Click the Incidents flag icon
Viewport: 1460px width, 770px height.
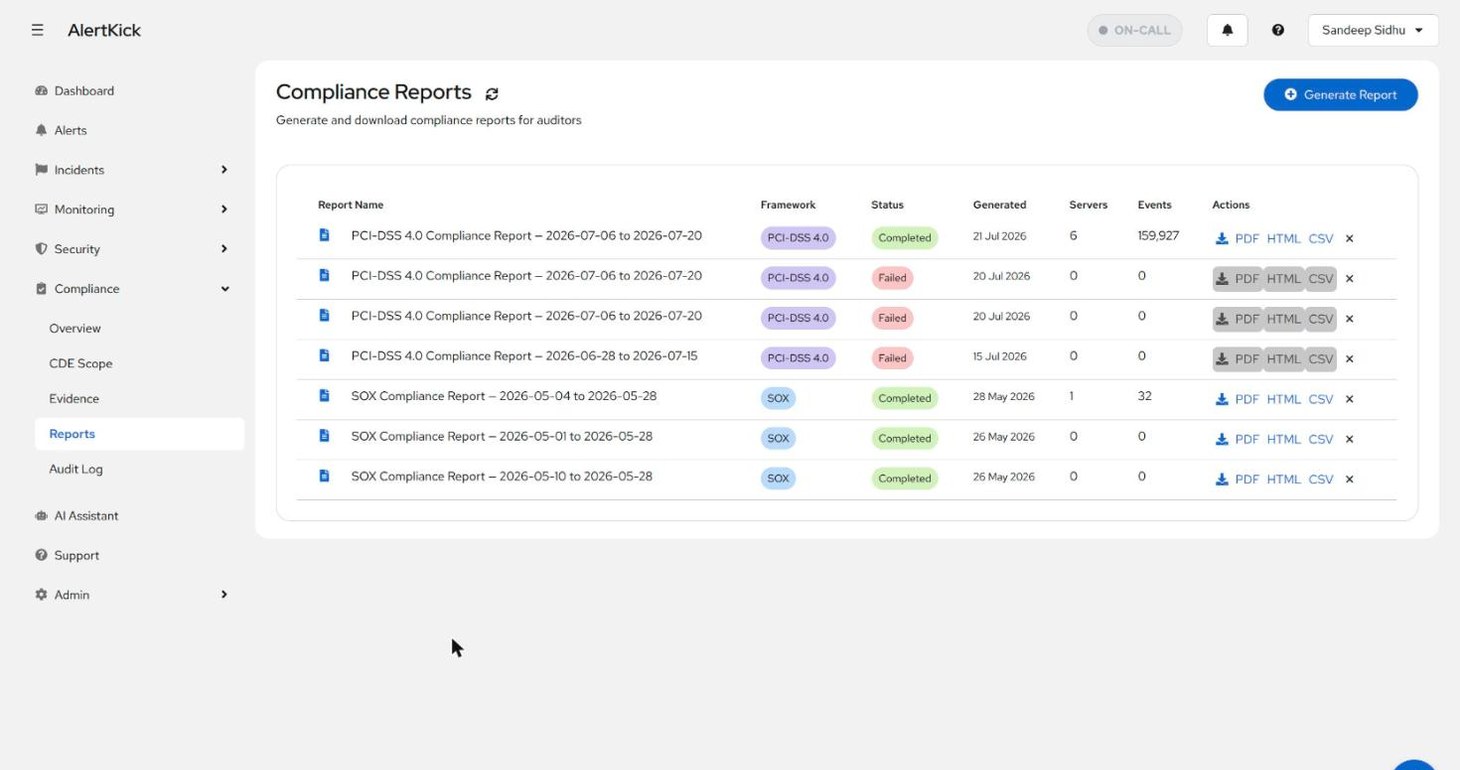pos(41,170)
